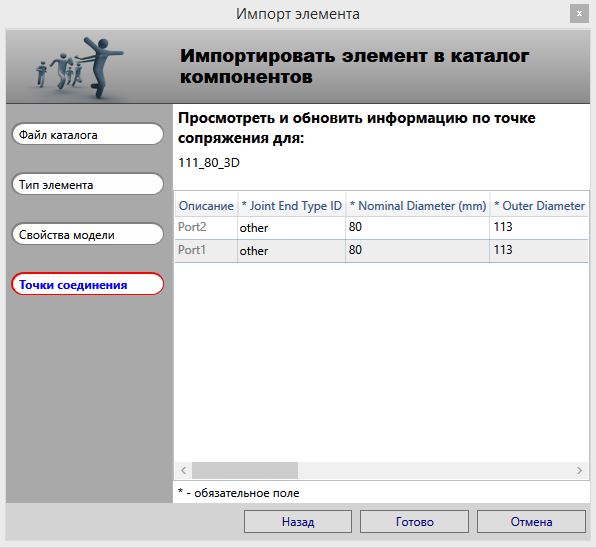Switch to the Свойства модели step
The image size is (596, 548).
88,234
